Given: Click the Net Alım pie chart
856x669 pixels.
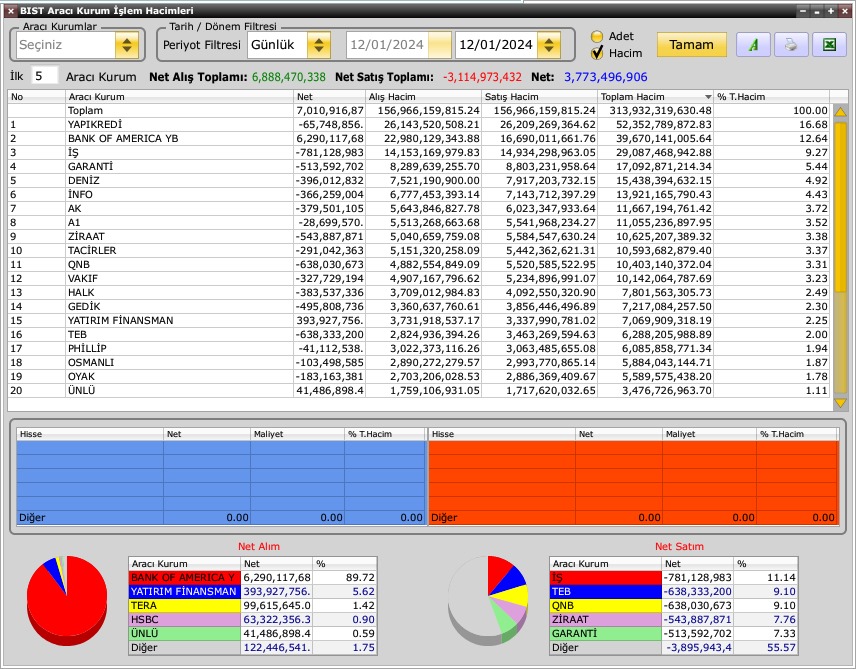Looking at the screenshot, I should coord(66,600).
